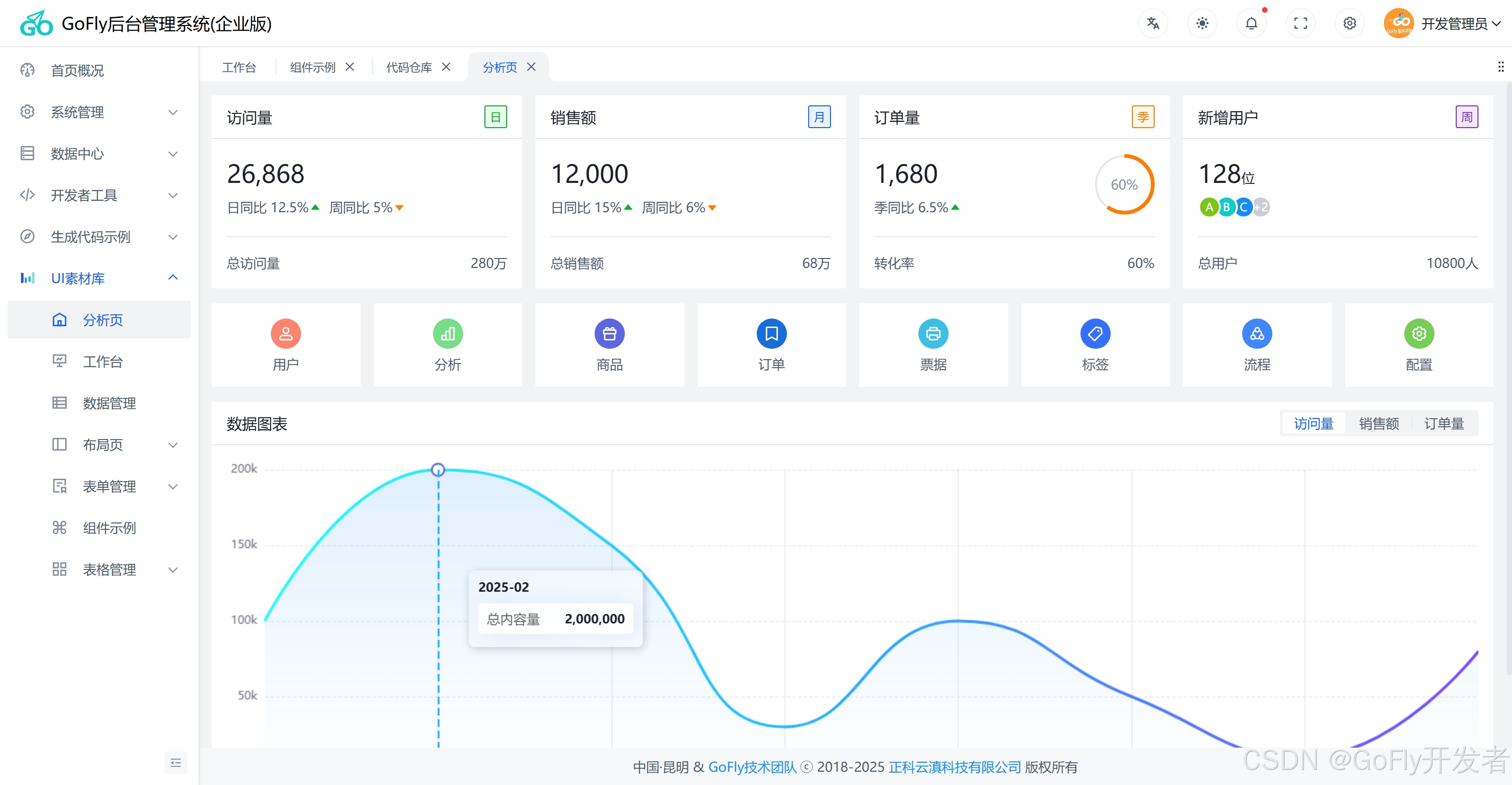The image size is (1512, 785).
Task: Click the red 用户 shortcut icon
Action: (x=286, y=334)
